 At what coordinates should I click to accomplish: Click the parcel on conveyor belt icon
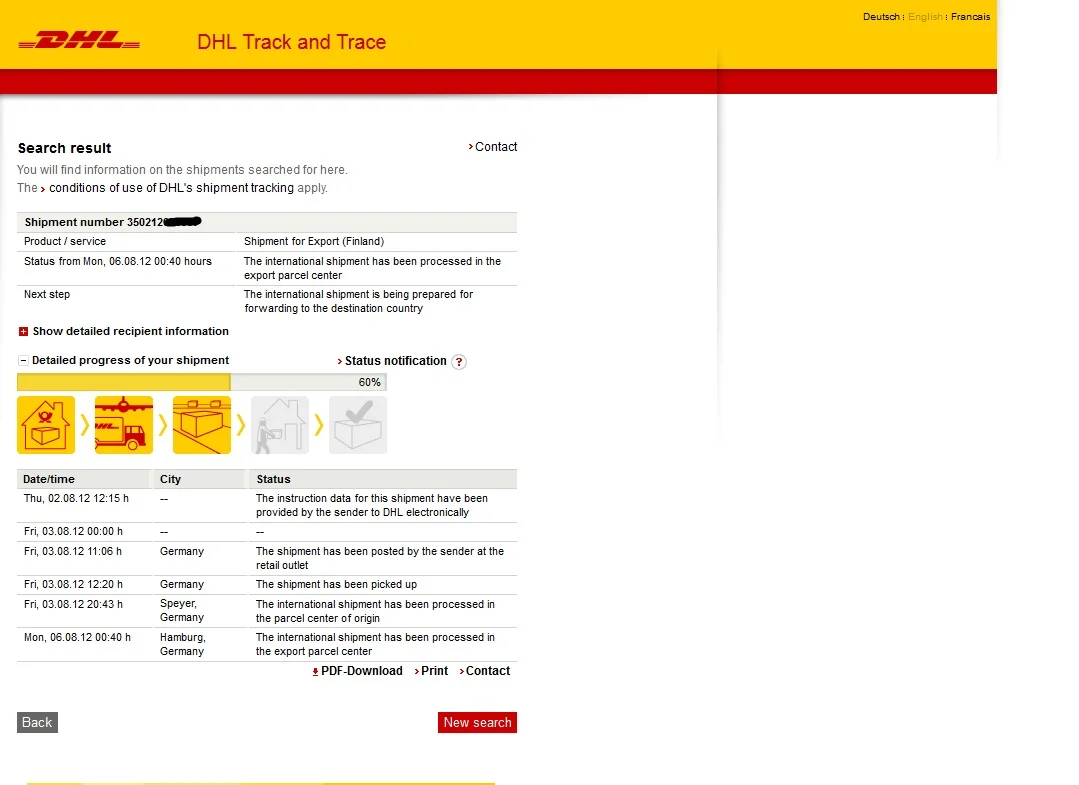[202, 425]
